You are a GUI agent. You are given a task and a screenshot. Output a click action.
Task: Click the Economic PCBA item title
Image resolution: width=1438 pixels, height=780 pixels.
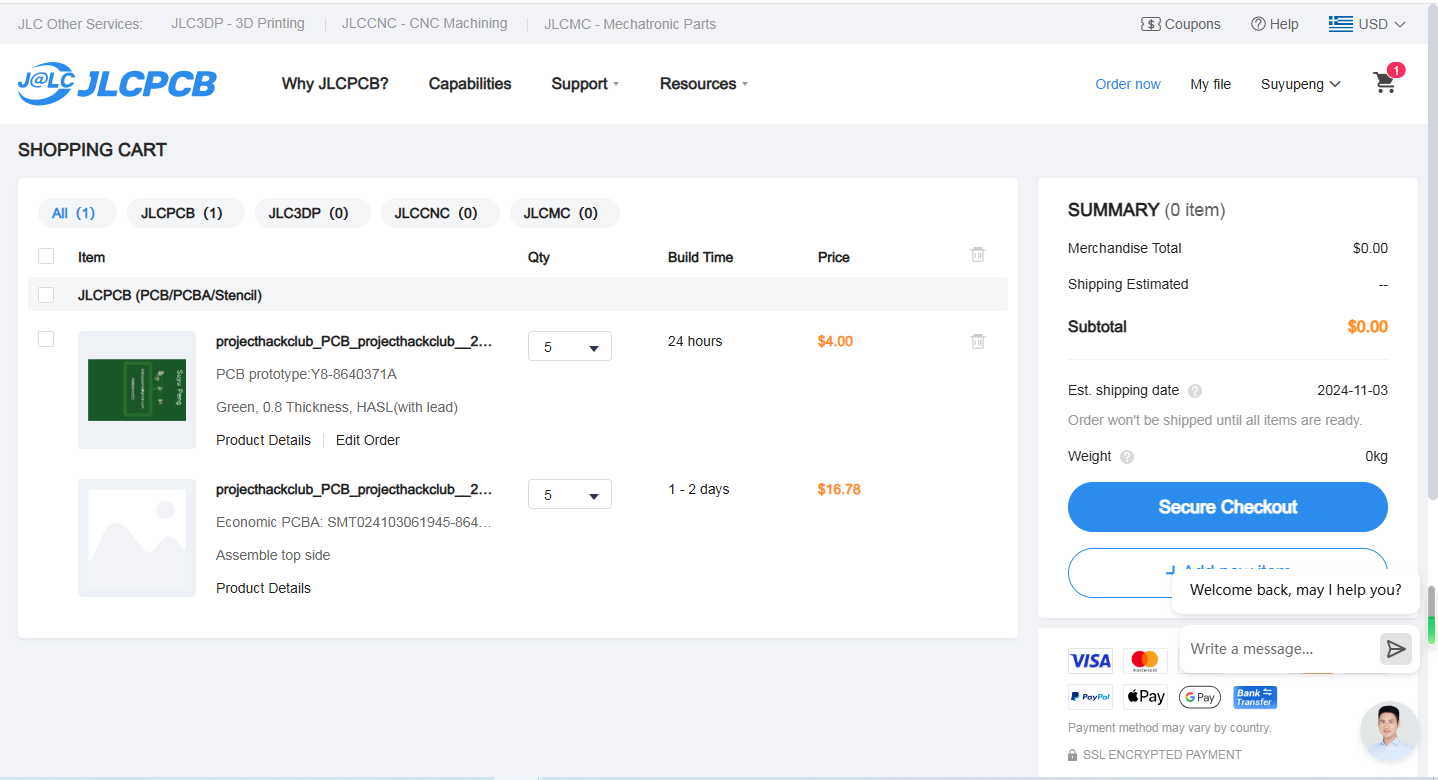354,489
